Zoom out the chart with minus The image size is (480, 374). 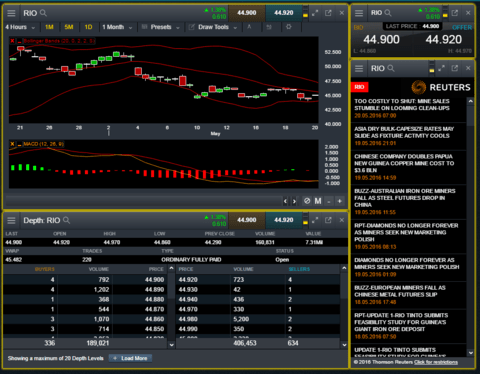pos(329,201)
